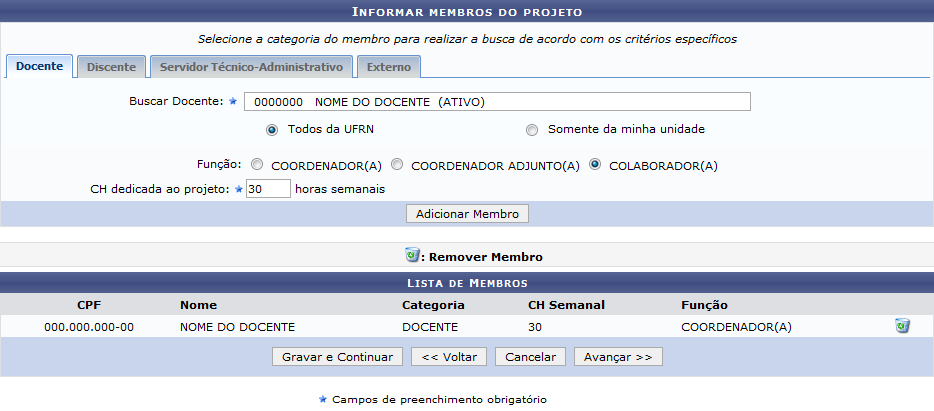Viewport: 934px width, 411px height.
Task: Click the CPF column header
Action: point(89,305)
